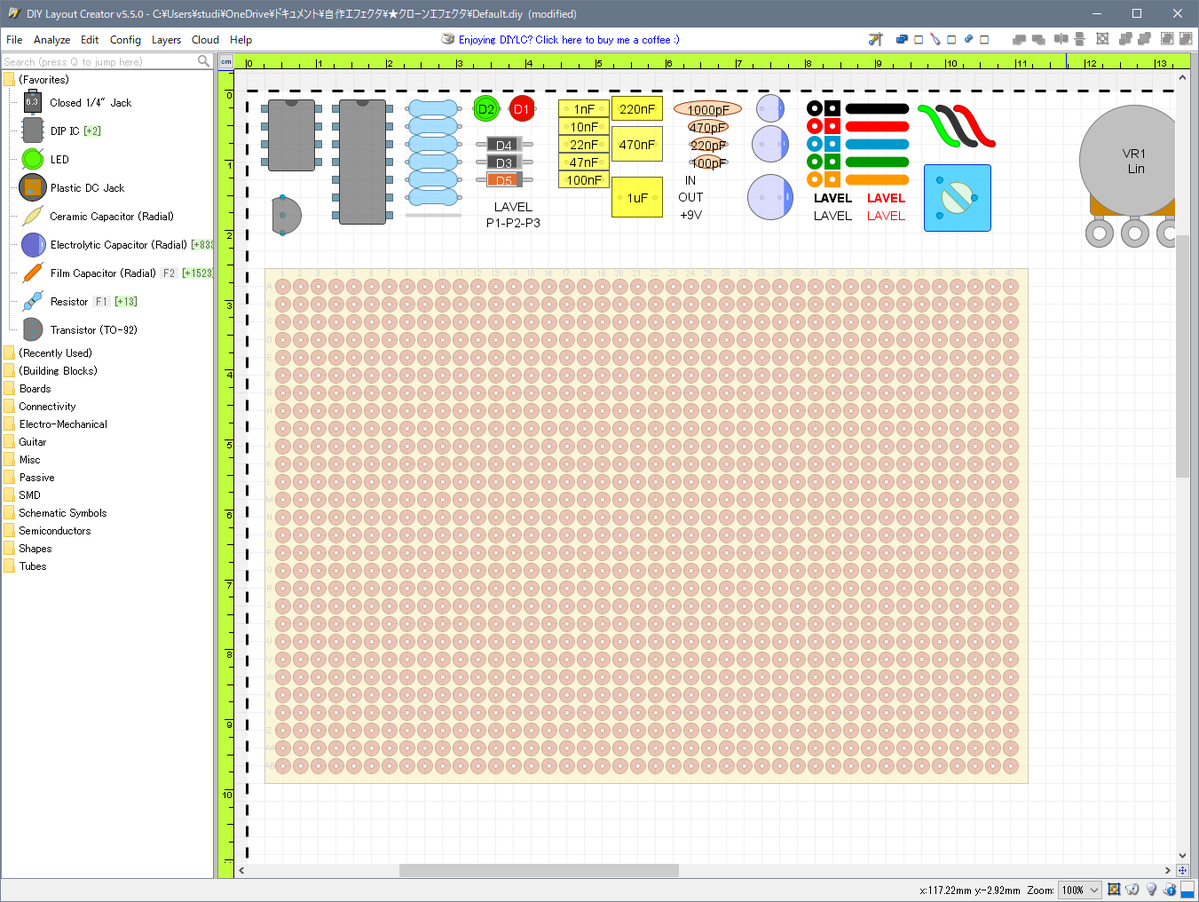
Task: Select the orange jumper wire on canvas
Action: [877, 180]
